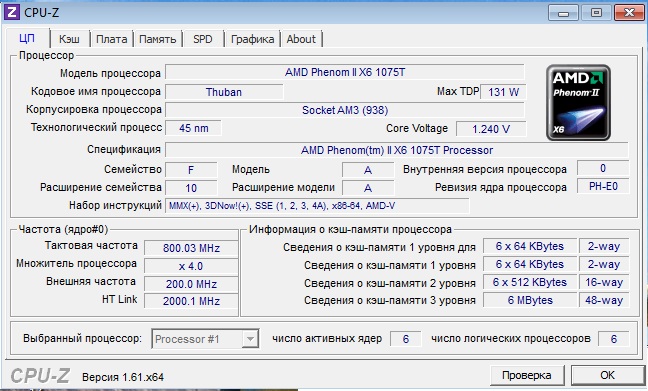Click the 800.03 MHz clock speed field
The image size is (648, 391).
click(x=191, y=248)
